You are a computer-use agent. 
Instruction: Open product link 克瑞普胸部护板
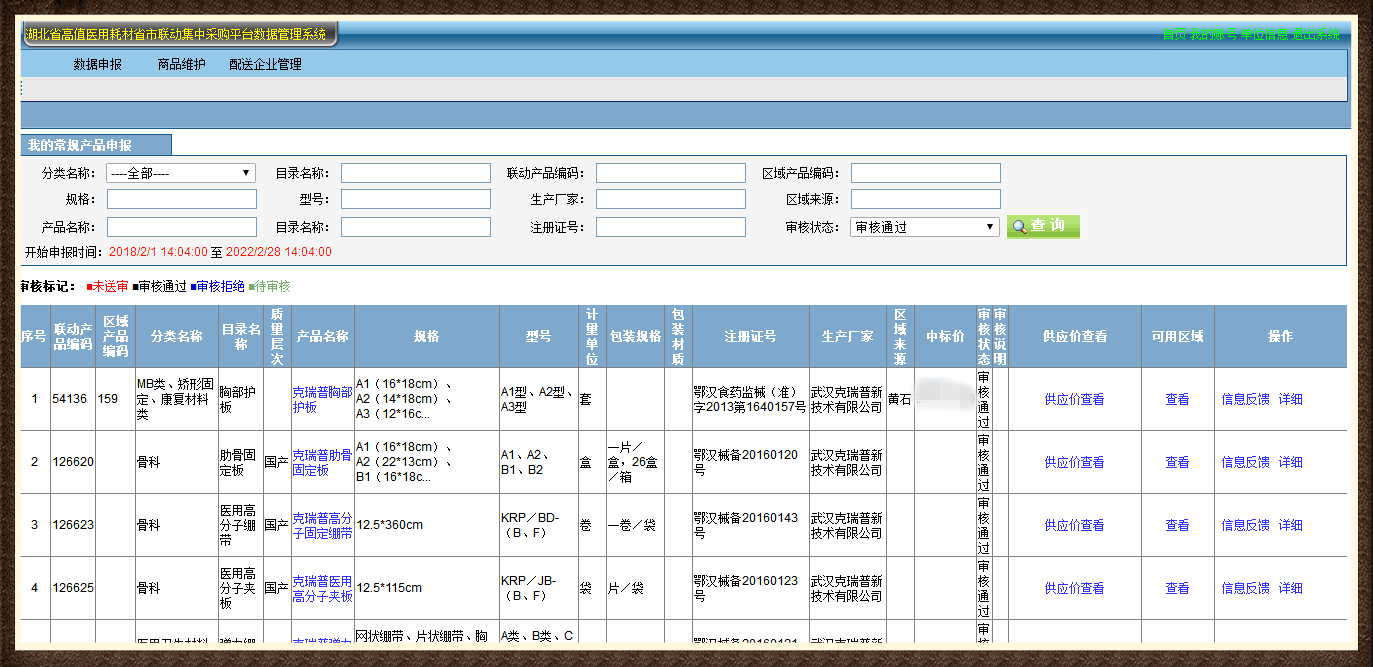point(321,400)
